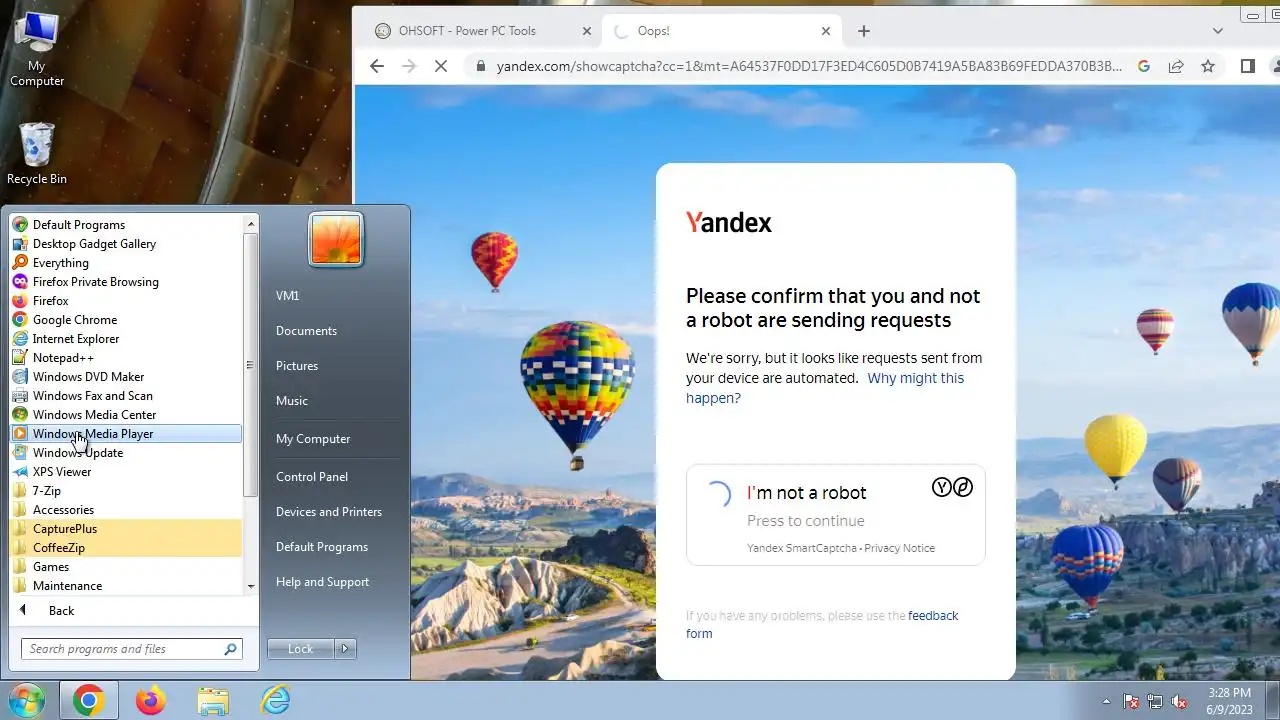Viewport: 1280px width, 720px height.
Task: Bookmark this page with the star
Action: (x=1208, y=66)
